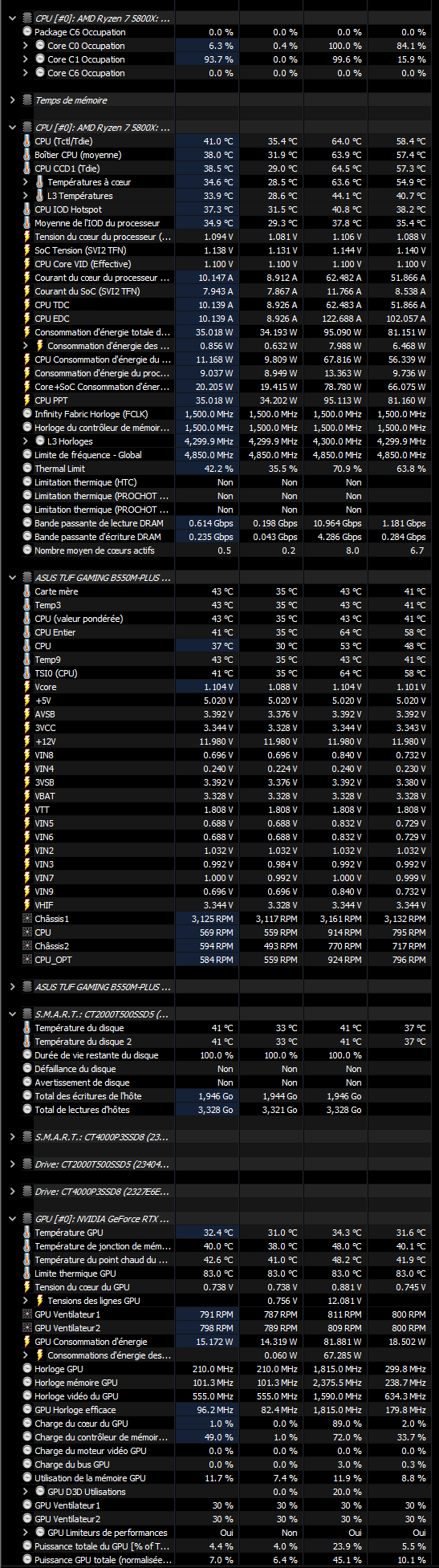Click the lightning icon beside Vcore
This screenshot has width=439, height=1568.
click(27, 687)
